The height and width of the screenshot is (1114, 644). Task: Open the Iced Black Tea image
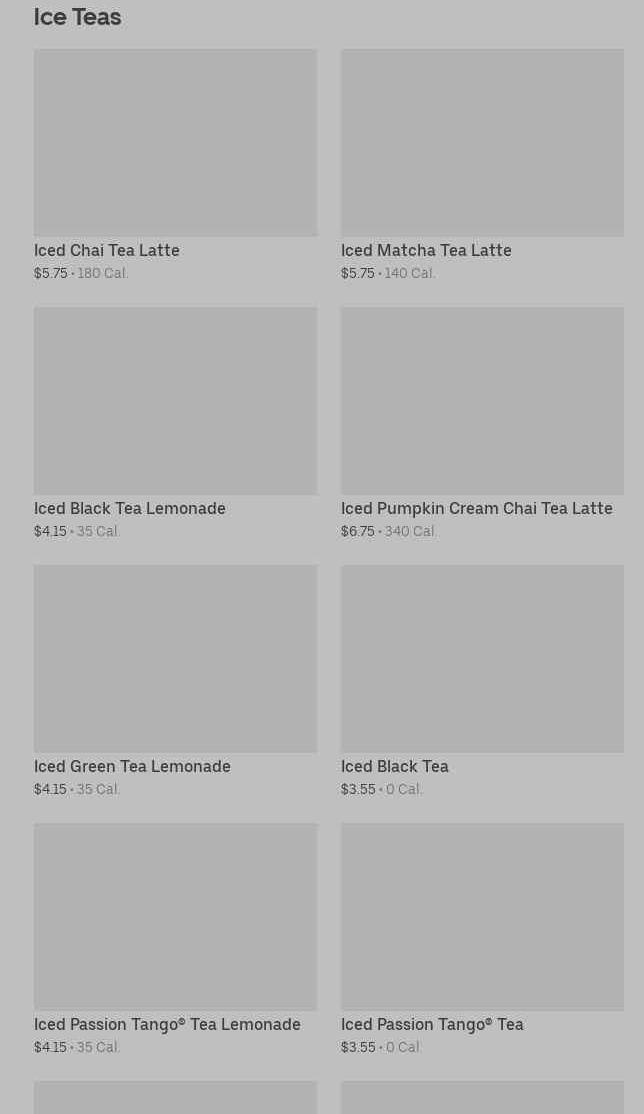click(x=483, y=659)
